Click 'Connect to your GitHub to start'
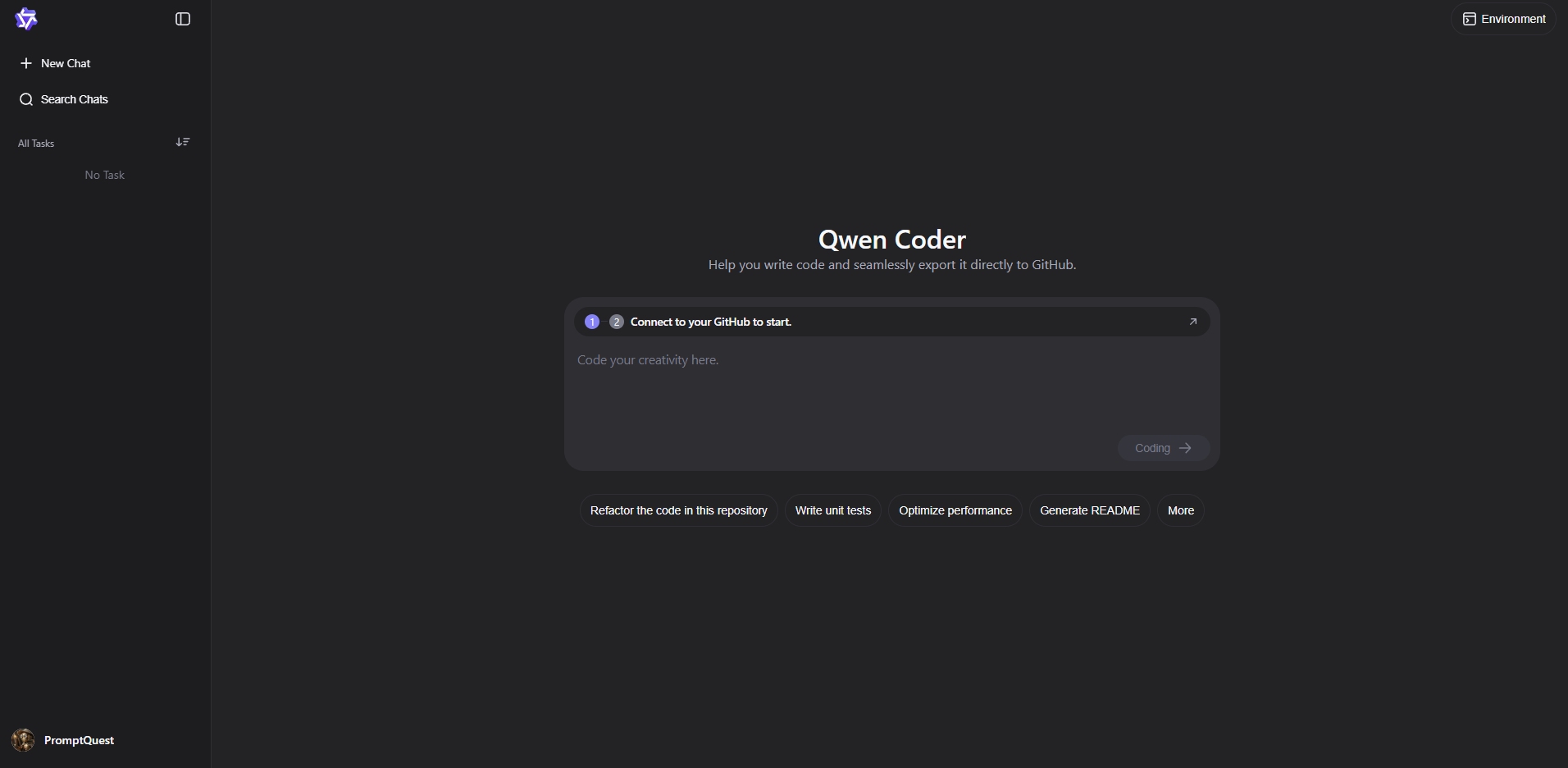1568x768 pixels. [x=711, y=322]
